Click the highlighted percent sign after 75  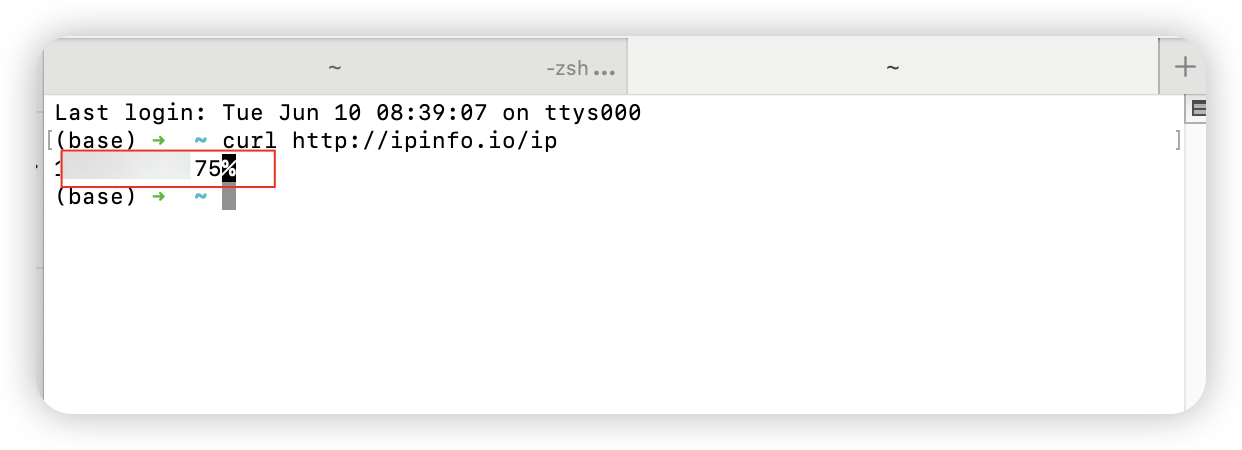229,169
